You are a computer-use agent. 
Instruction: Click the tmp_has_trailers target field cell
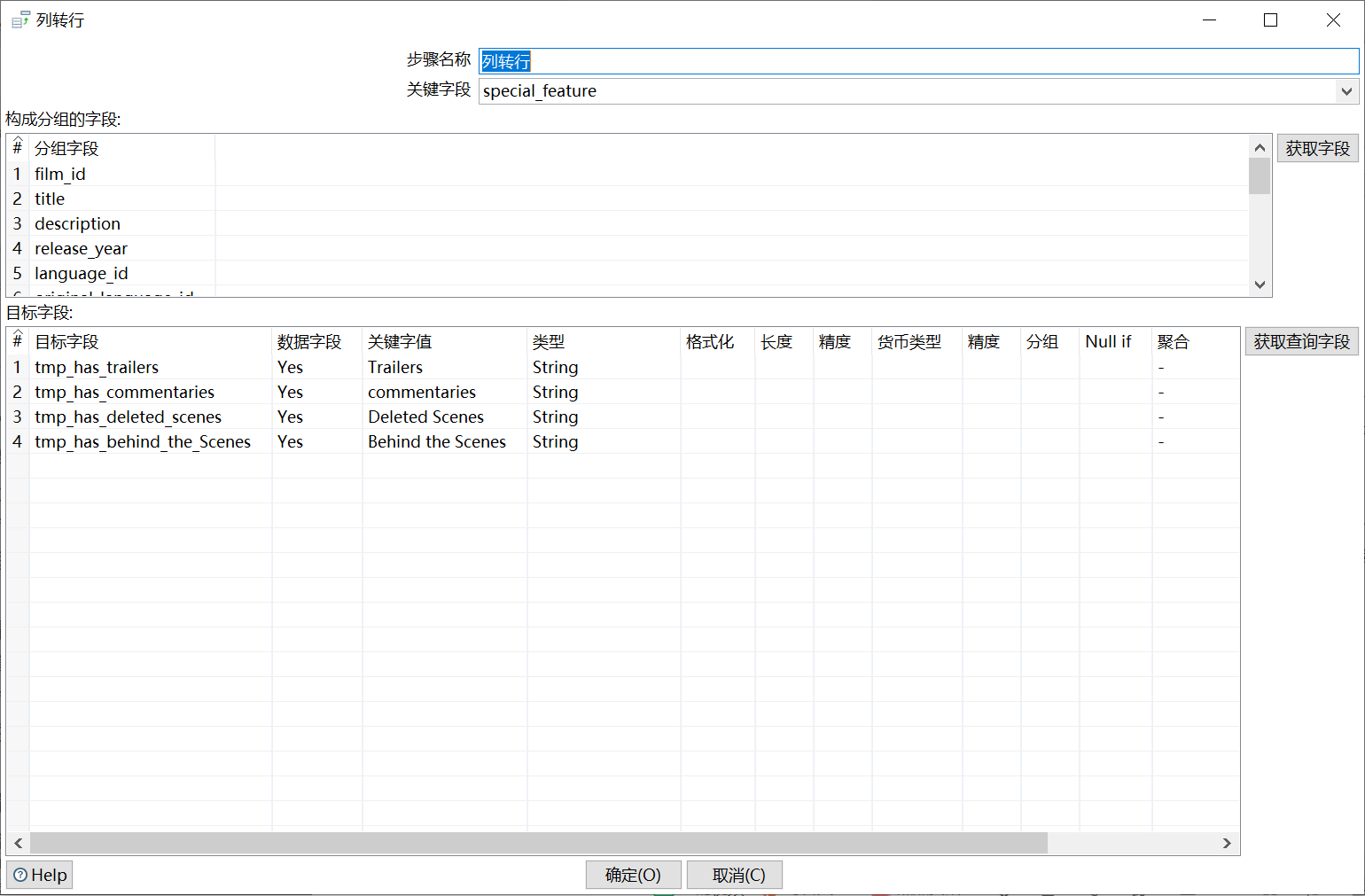[96, 367]
